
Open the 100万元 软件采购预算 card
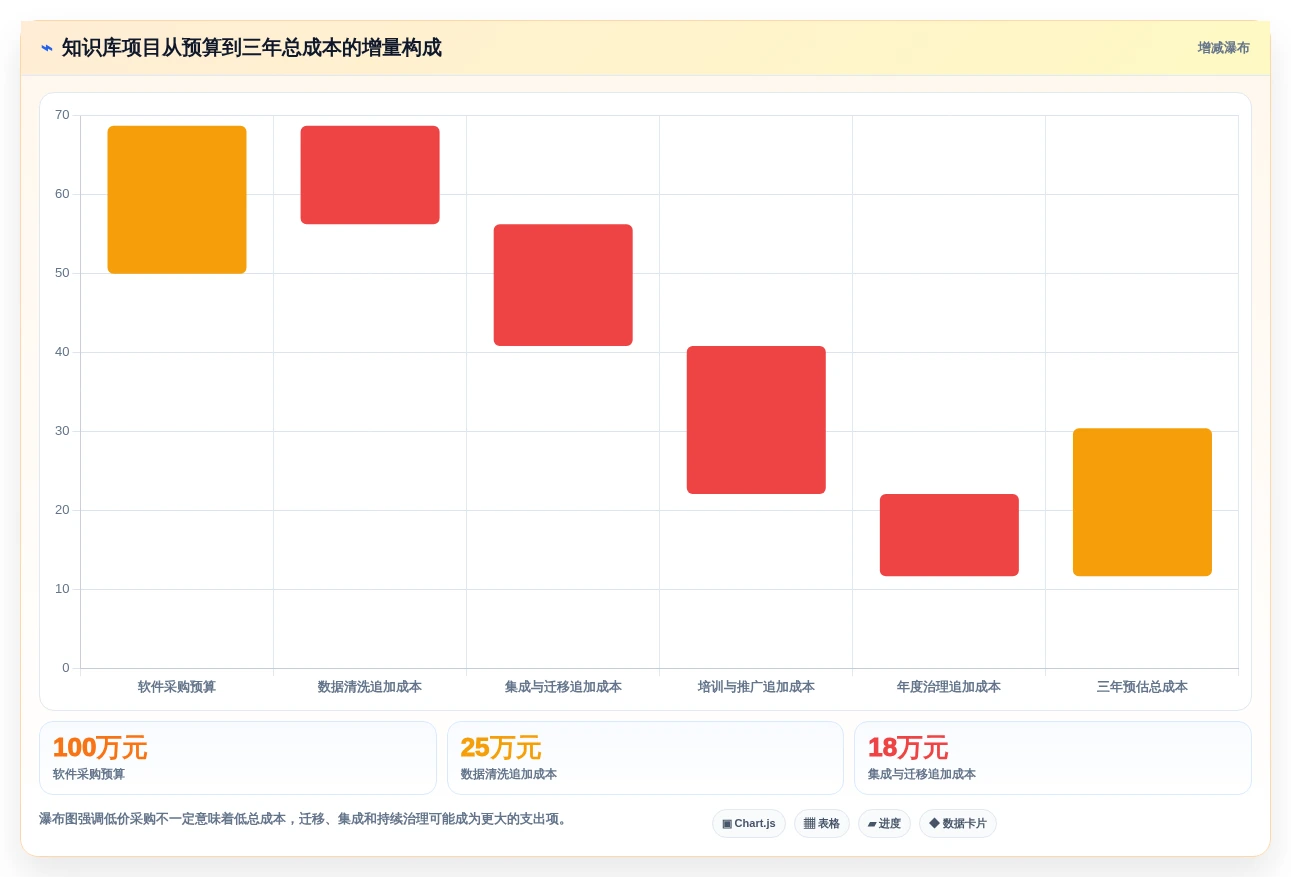pyautogui.click(x=238, y=758)
